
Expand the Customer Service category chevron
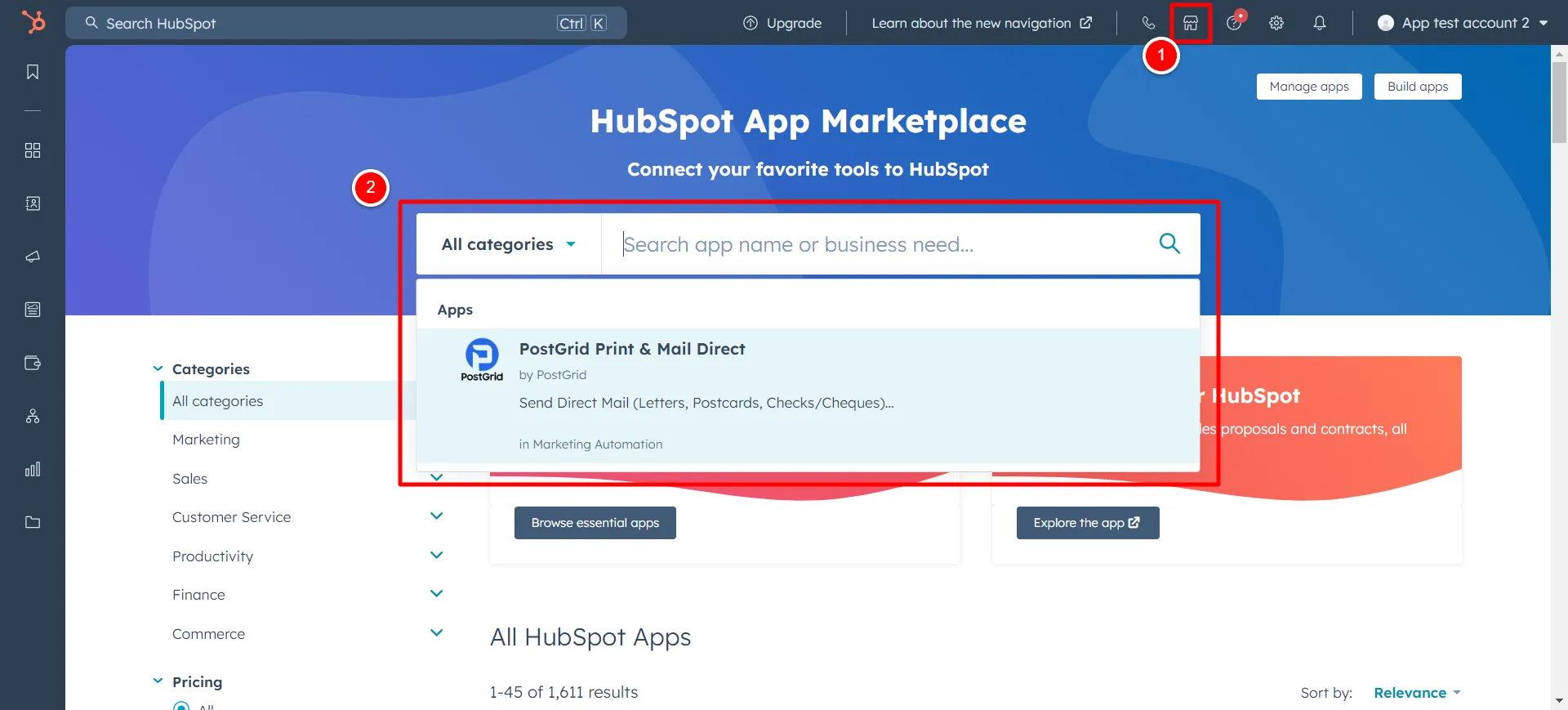[x=437, y=516]
